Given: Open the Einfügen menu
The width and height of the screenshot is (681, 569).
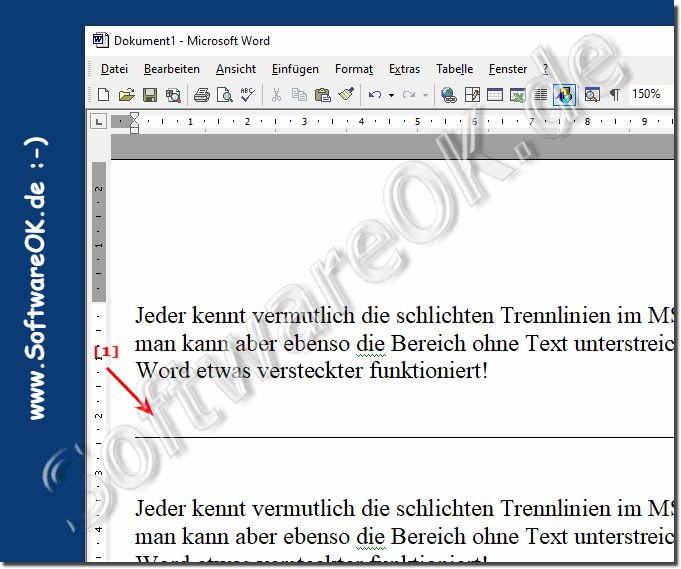Looking at the screenshot, I should [x=295, y=69].
